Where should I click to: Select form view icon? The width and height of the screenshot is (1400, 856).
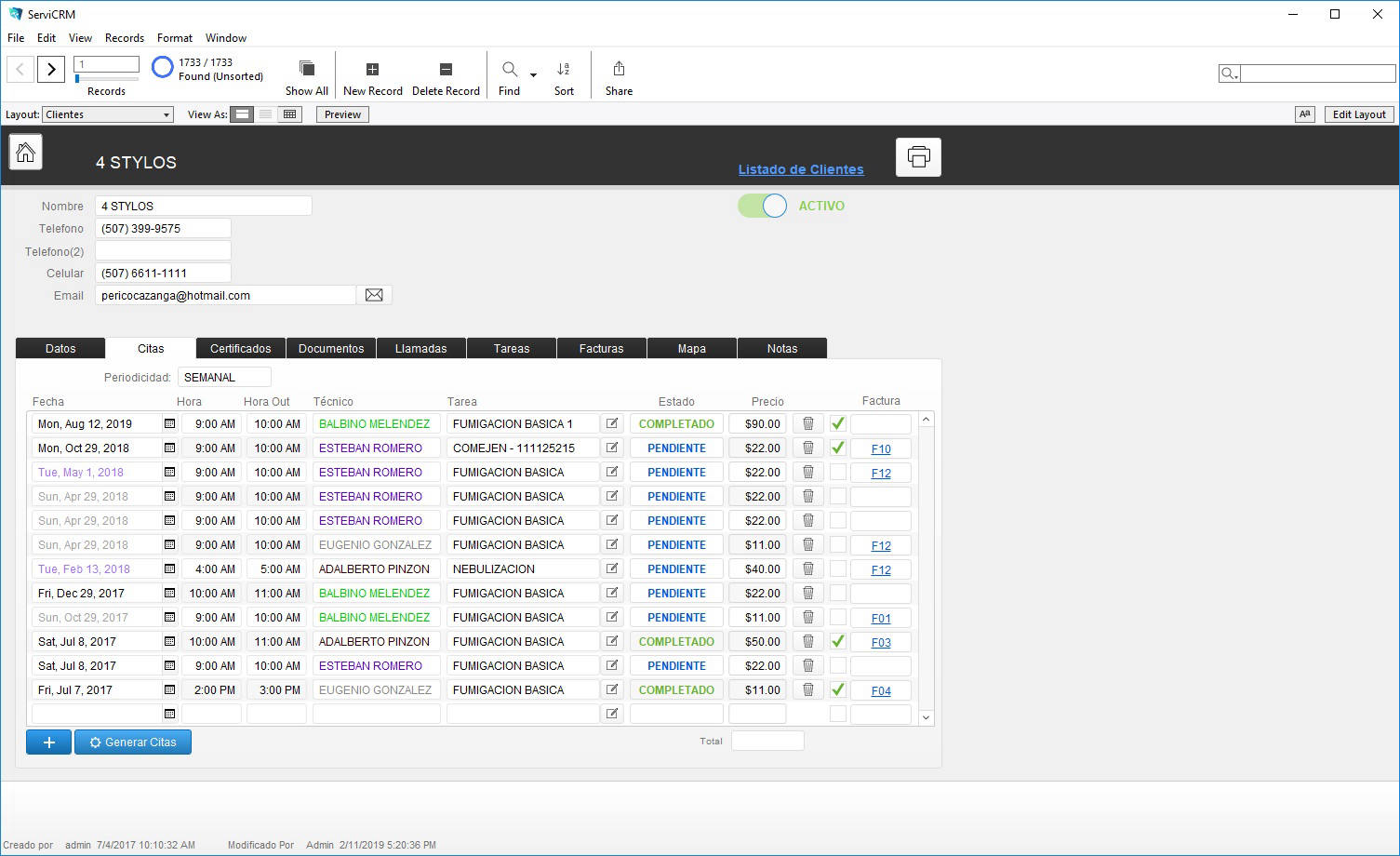(242, 114)
